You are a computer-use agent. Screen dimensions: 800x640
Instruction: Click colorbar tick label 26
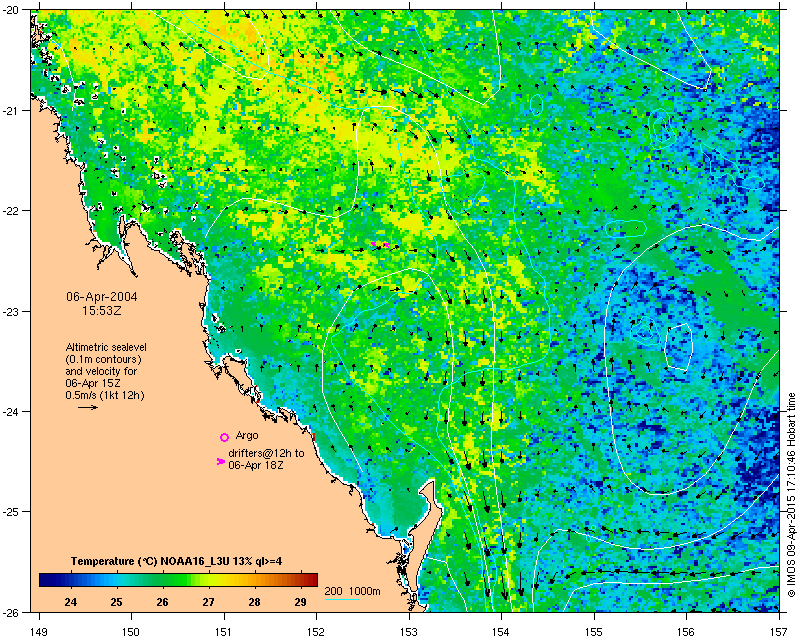coord(163,602)
